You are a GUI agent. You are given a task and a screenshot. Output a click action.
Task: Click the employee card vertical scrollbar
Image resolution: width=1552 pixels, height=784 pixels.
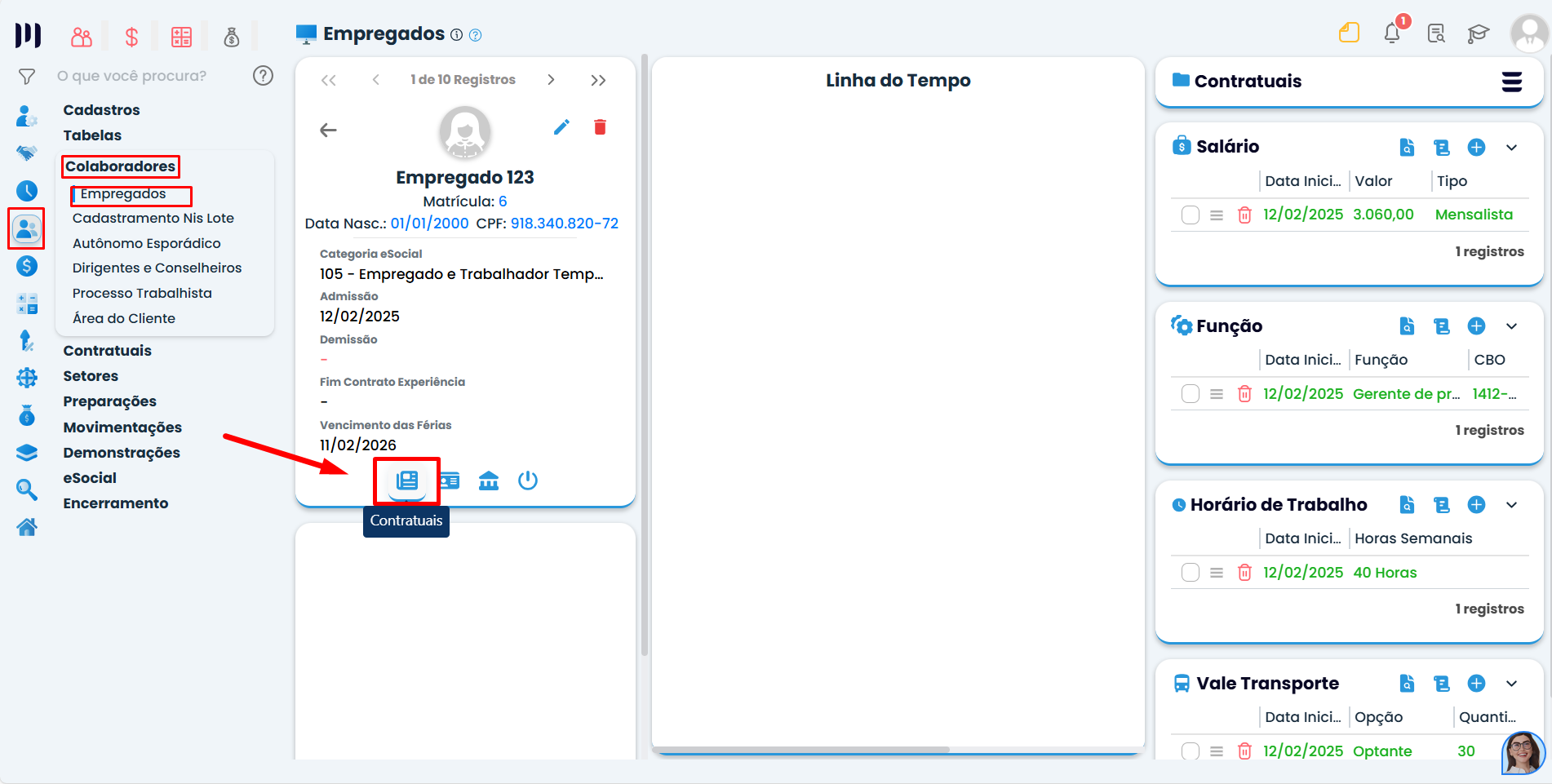pyautogui.click(x=645, y=355)
